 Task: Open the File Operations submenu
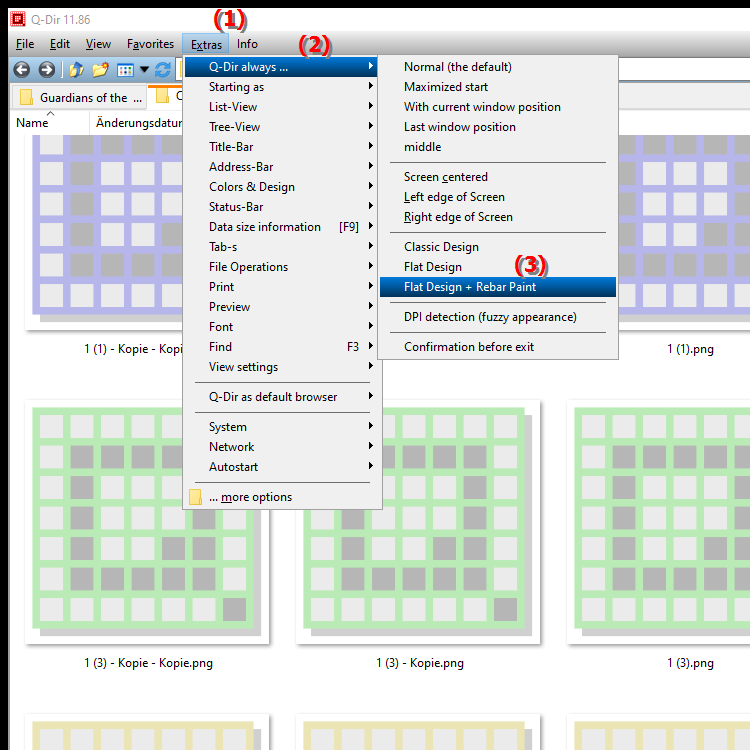tap(281, 267)
